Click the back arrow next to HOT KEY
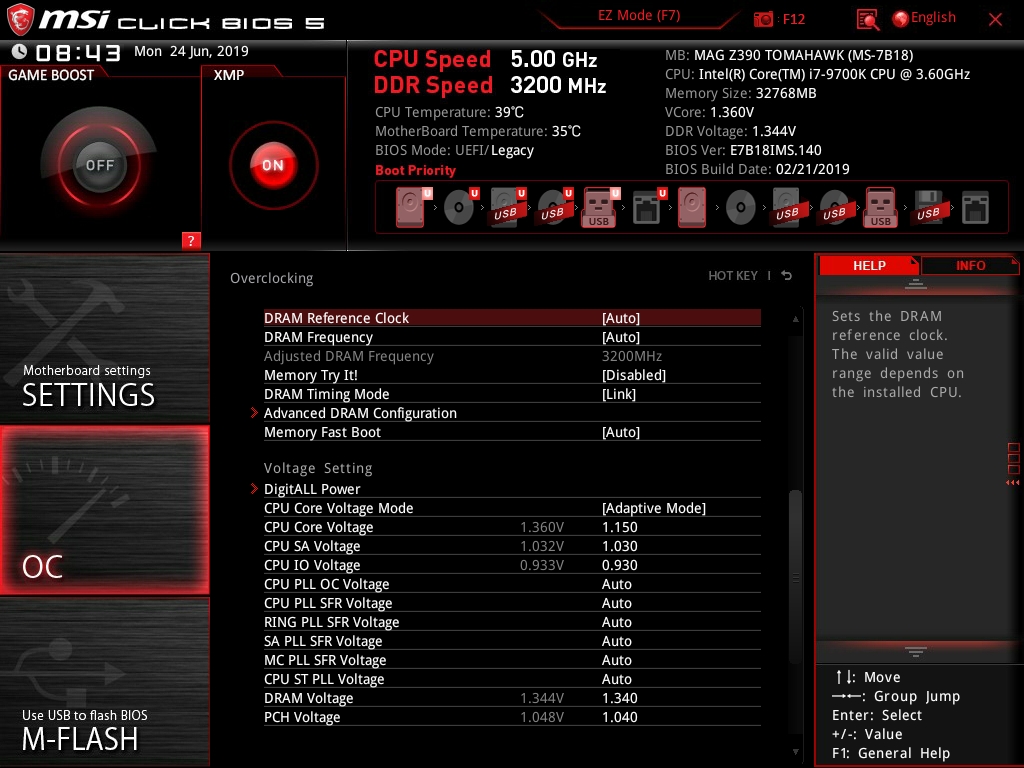The image size is (1024, 768). pos(787,276)
